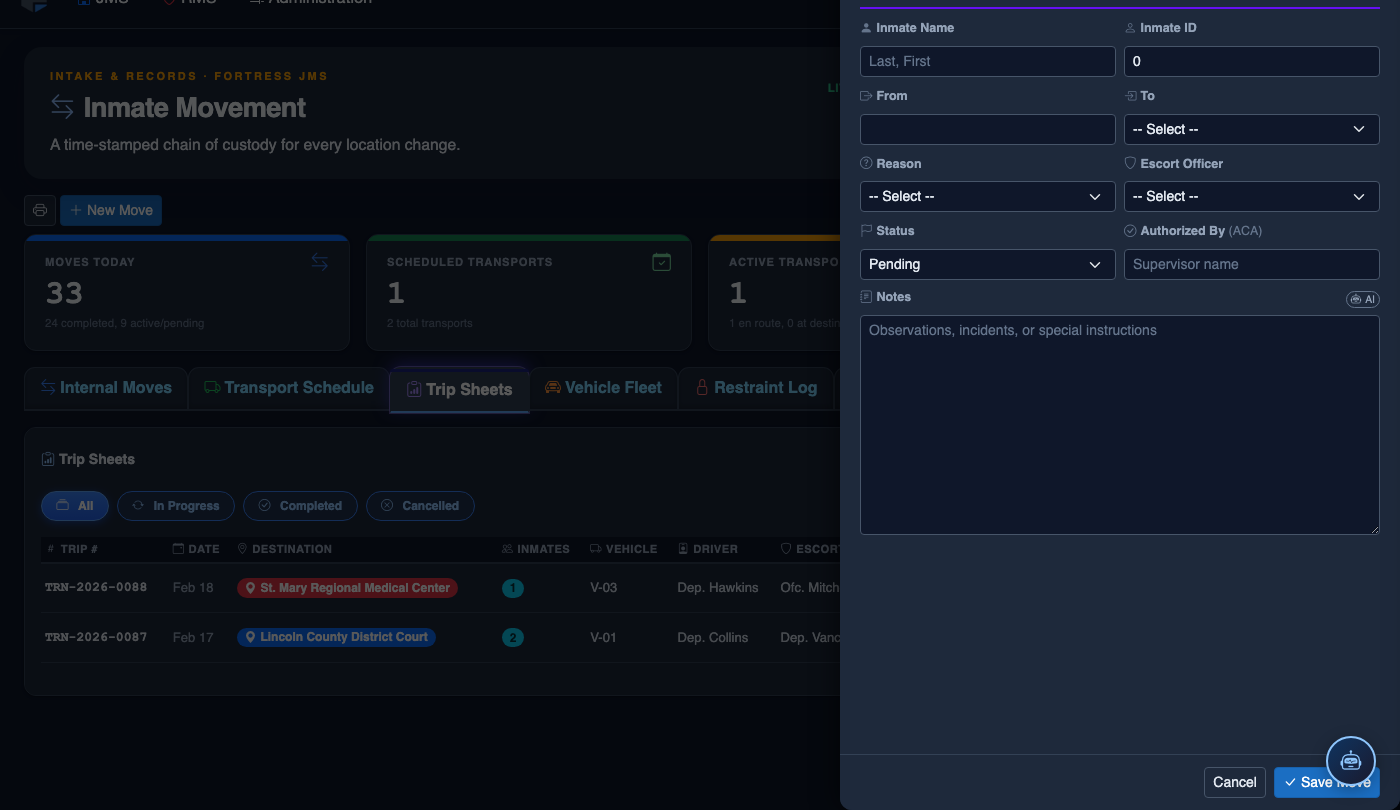This screenshot has height=810, width=1400.
Task: Click the Authorized By supervisor name field
Action: point(1252,264)
